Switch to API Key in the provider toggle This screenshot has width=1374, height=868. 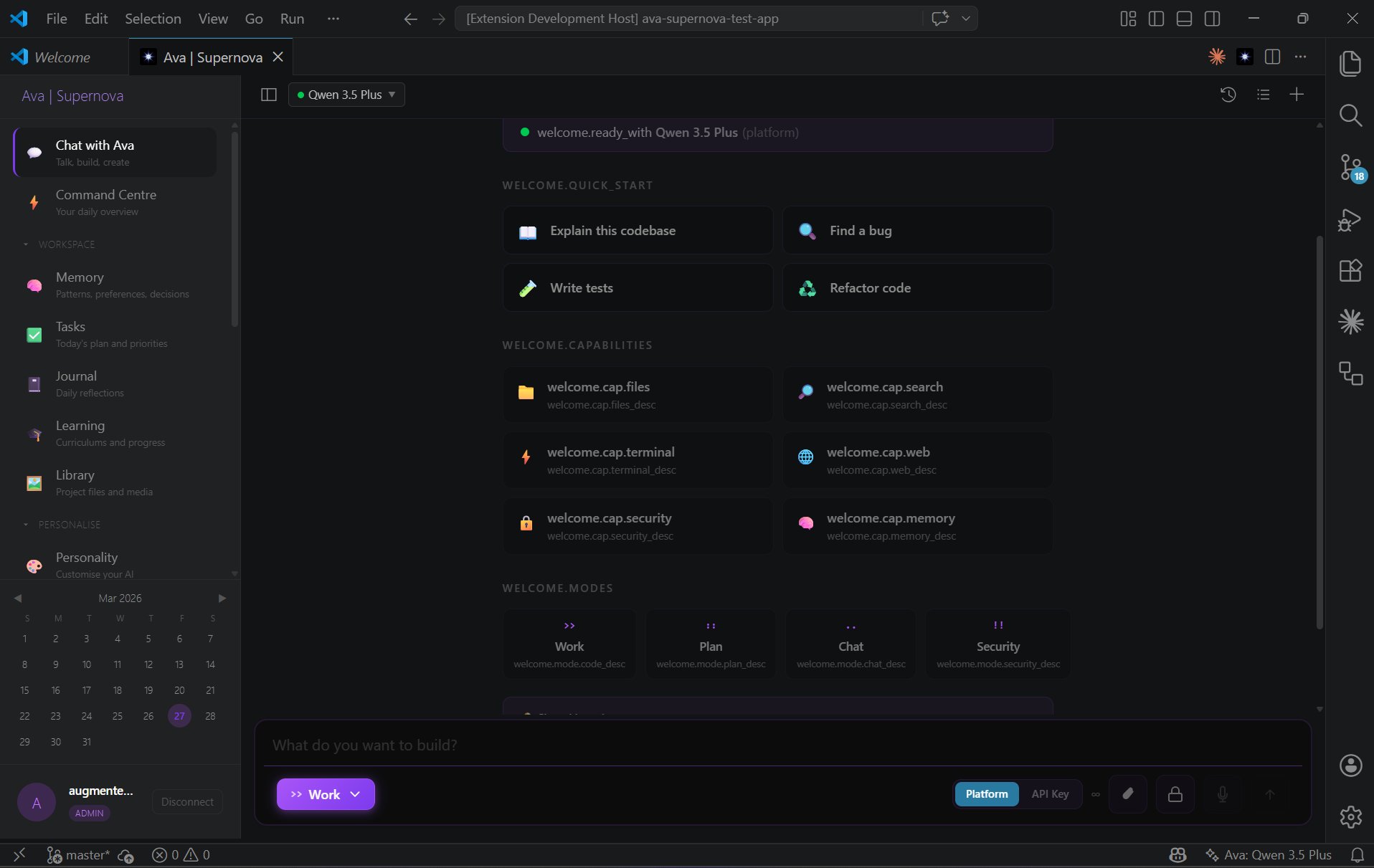tap(1050, 794)
